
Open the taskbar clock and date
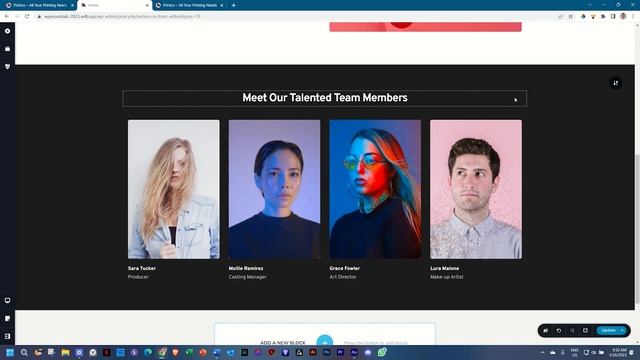pos(618,352)
